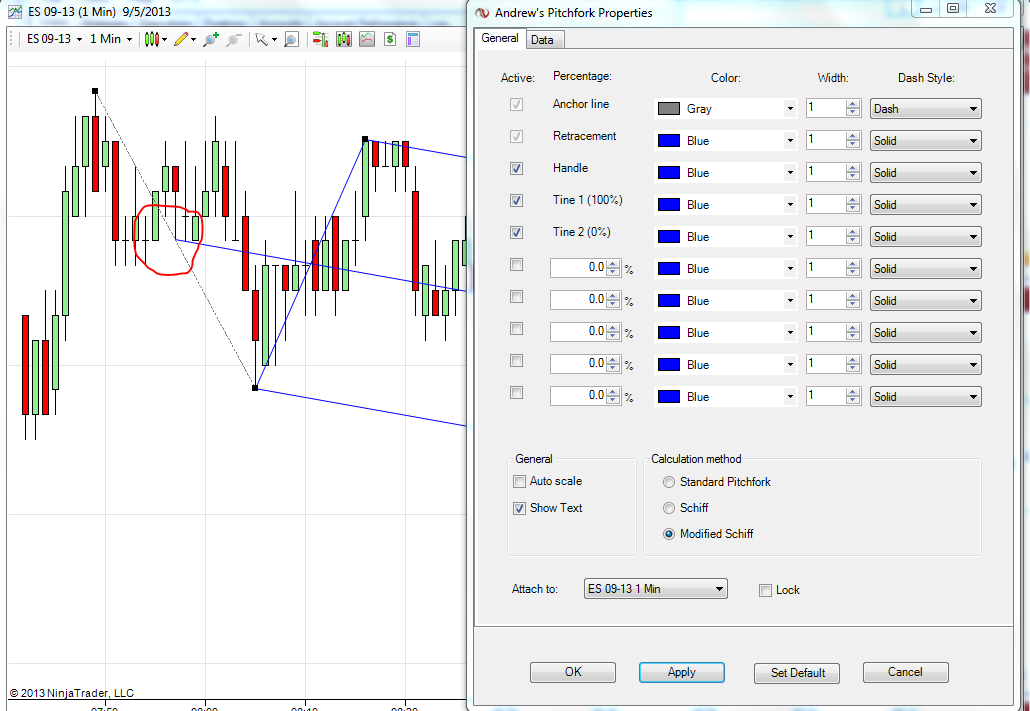Image resolution: width=1030 pixels, height=711 pixels.
Task: Open Handle dash style dropdown
Action: pos(926,173)
